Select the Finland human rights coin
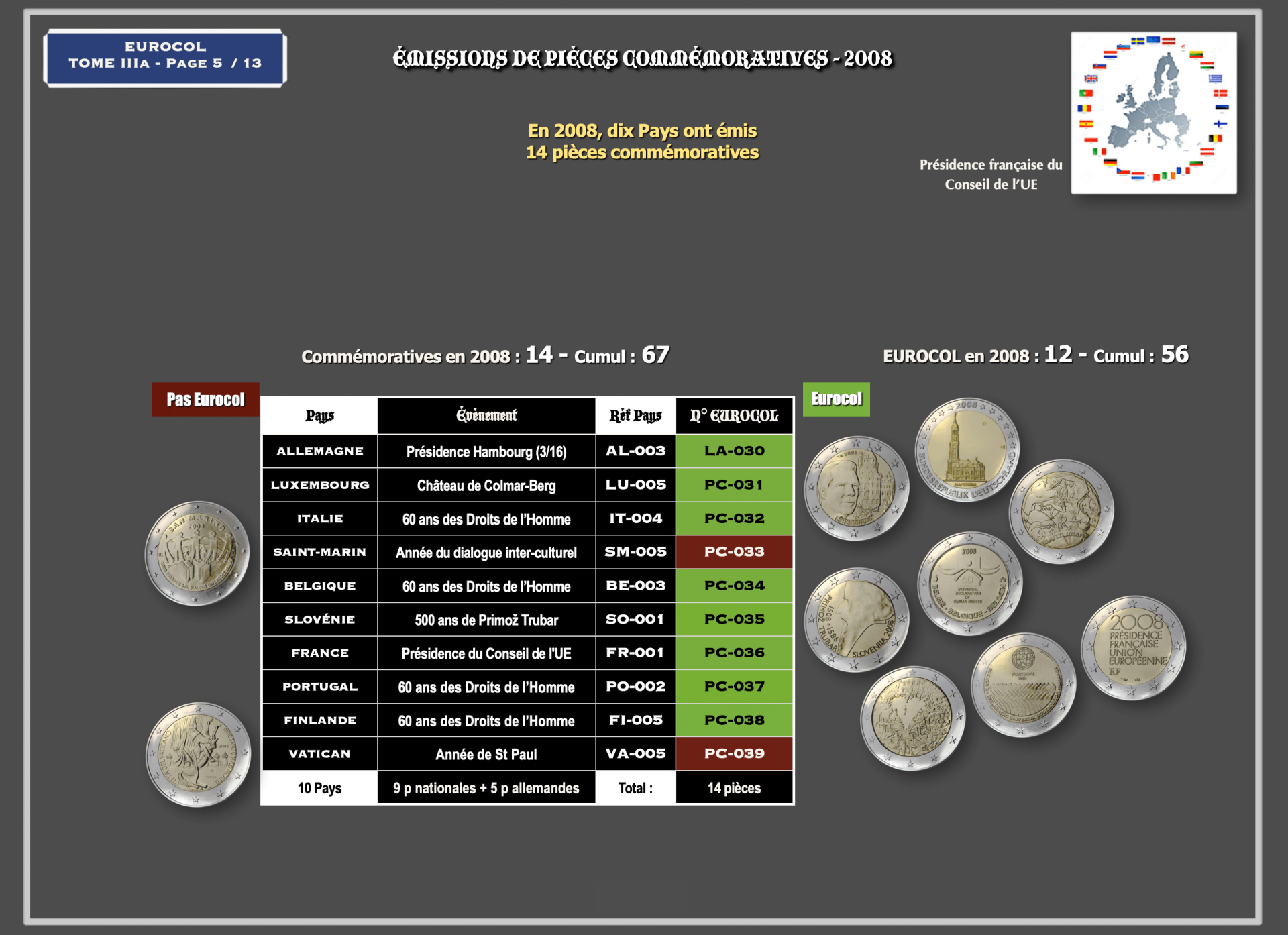1288x935 pixels. [x=913, y=718]
